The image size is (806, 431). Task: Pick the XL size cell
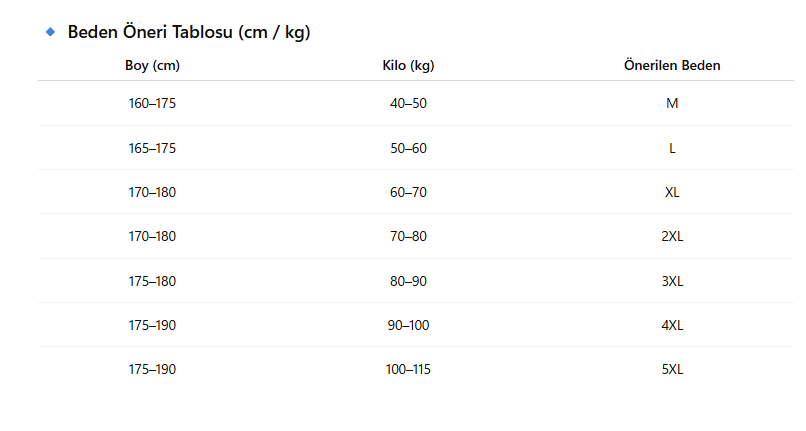(x=672, y=192)
